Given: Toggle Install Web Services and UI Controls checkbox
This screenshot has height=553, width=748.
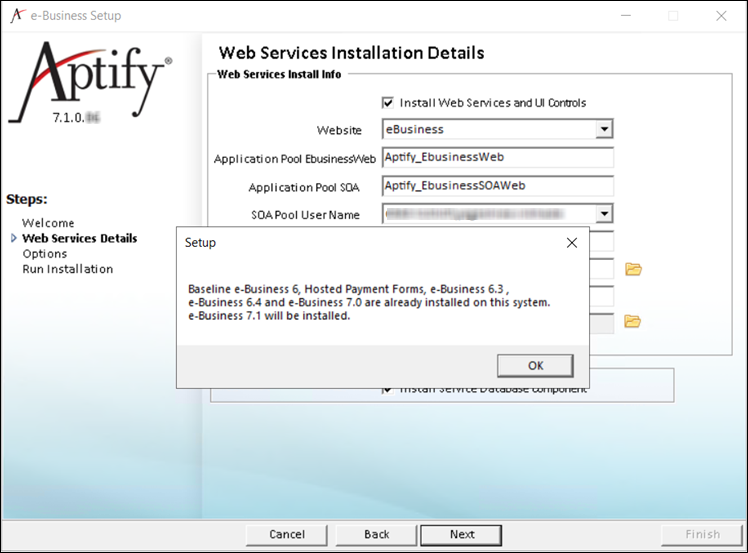Looking at the screenshot, I should 388,103.
